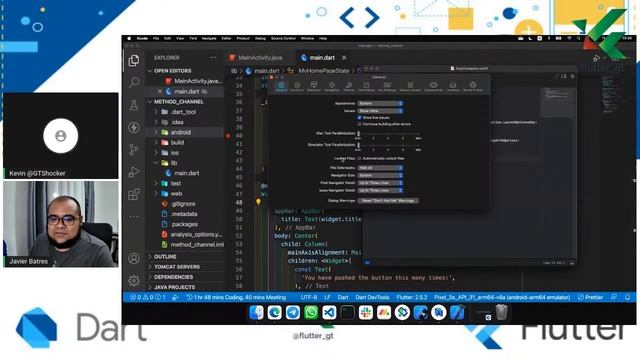
Task: Open Explorer more actions ellipsis
Action: (213, 58)
